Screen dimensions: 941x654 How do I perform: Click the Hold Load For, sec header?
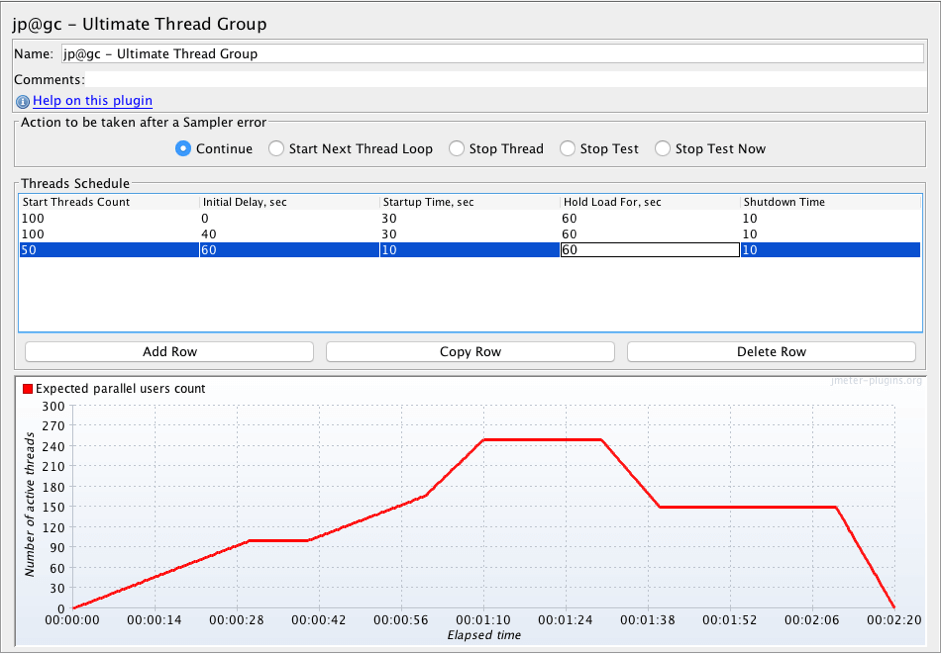(650, 202)
